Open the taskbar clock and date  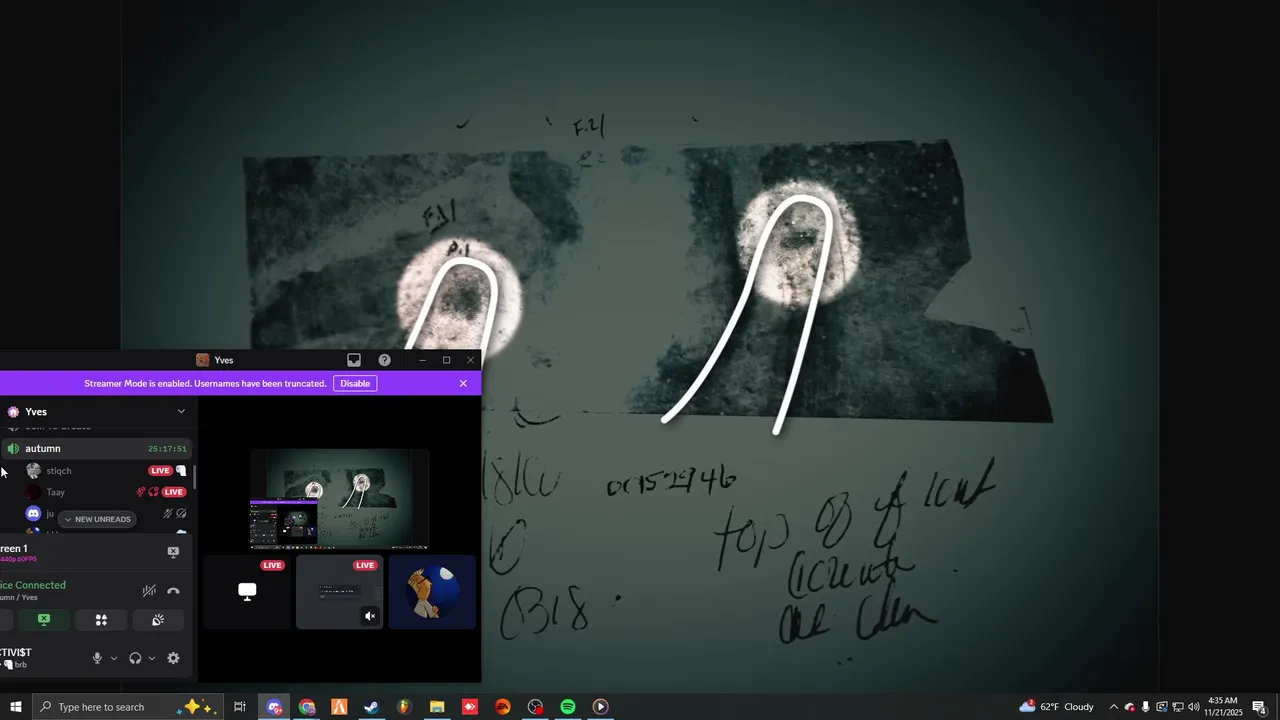point(1222,707)
